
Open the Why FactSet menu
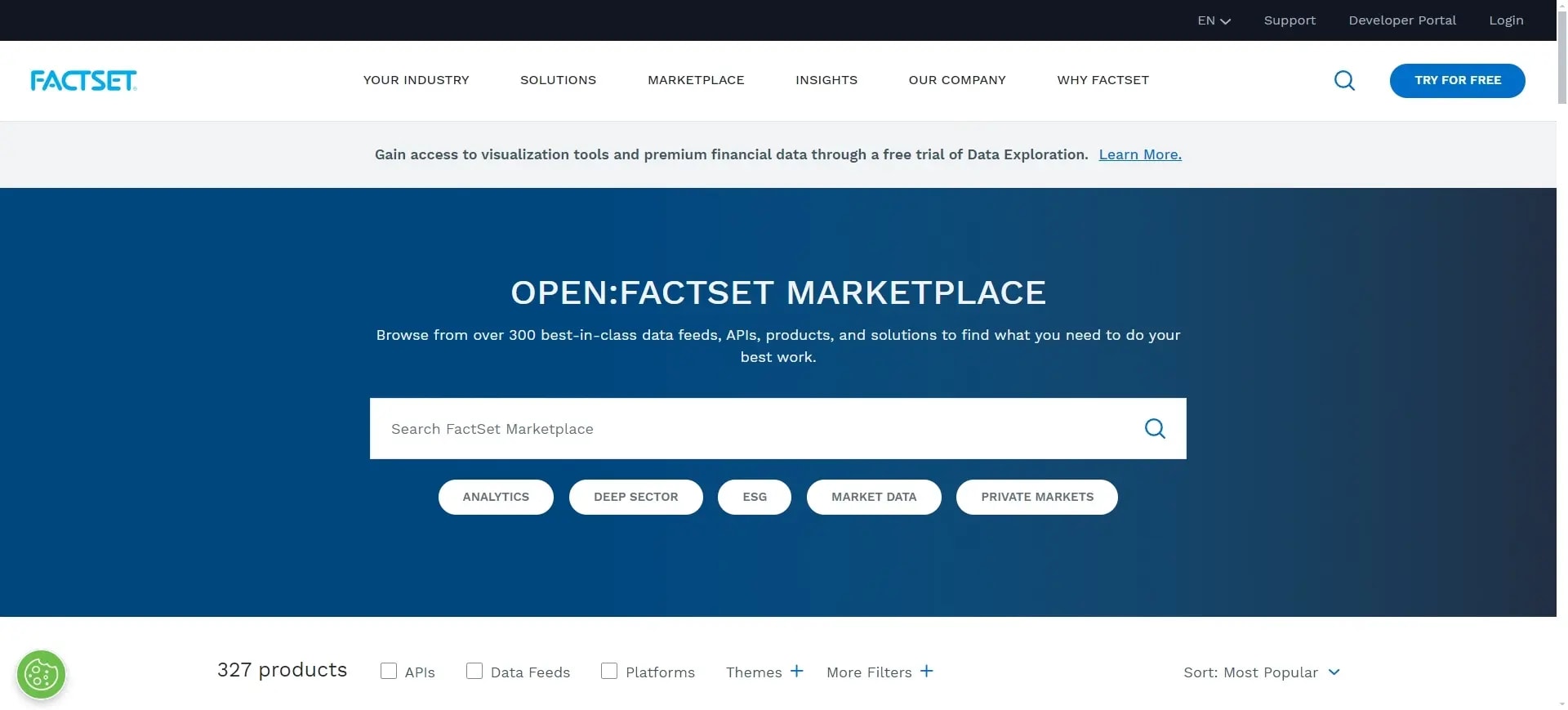(1103, 80)
